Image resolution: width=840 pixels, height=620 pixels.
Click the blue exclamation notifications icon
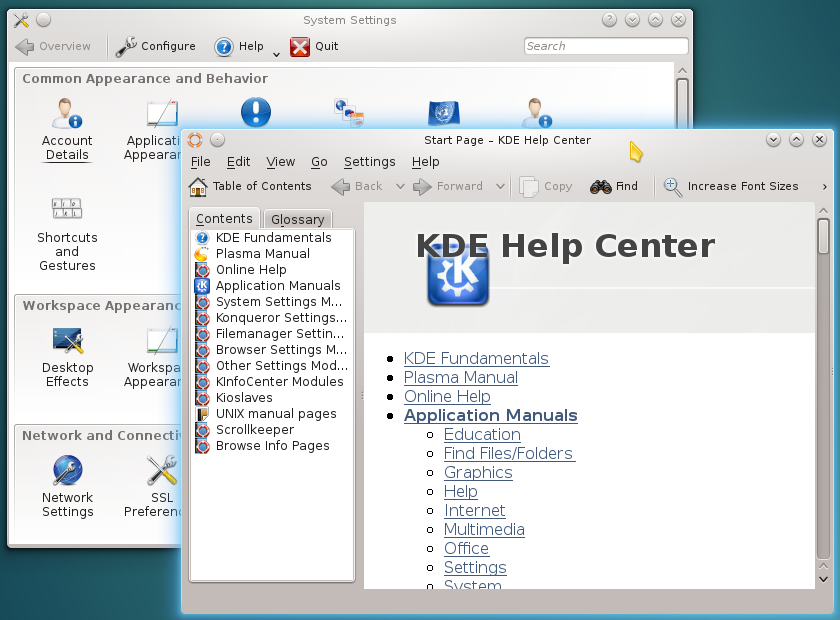click(256, 113)
